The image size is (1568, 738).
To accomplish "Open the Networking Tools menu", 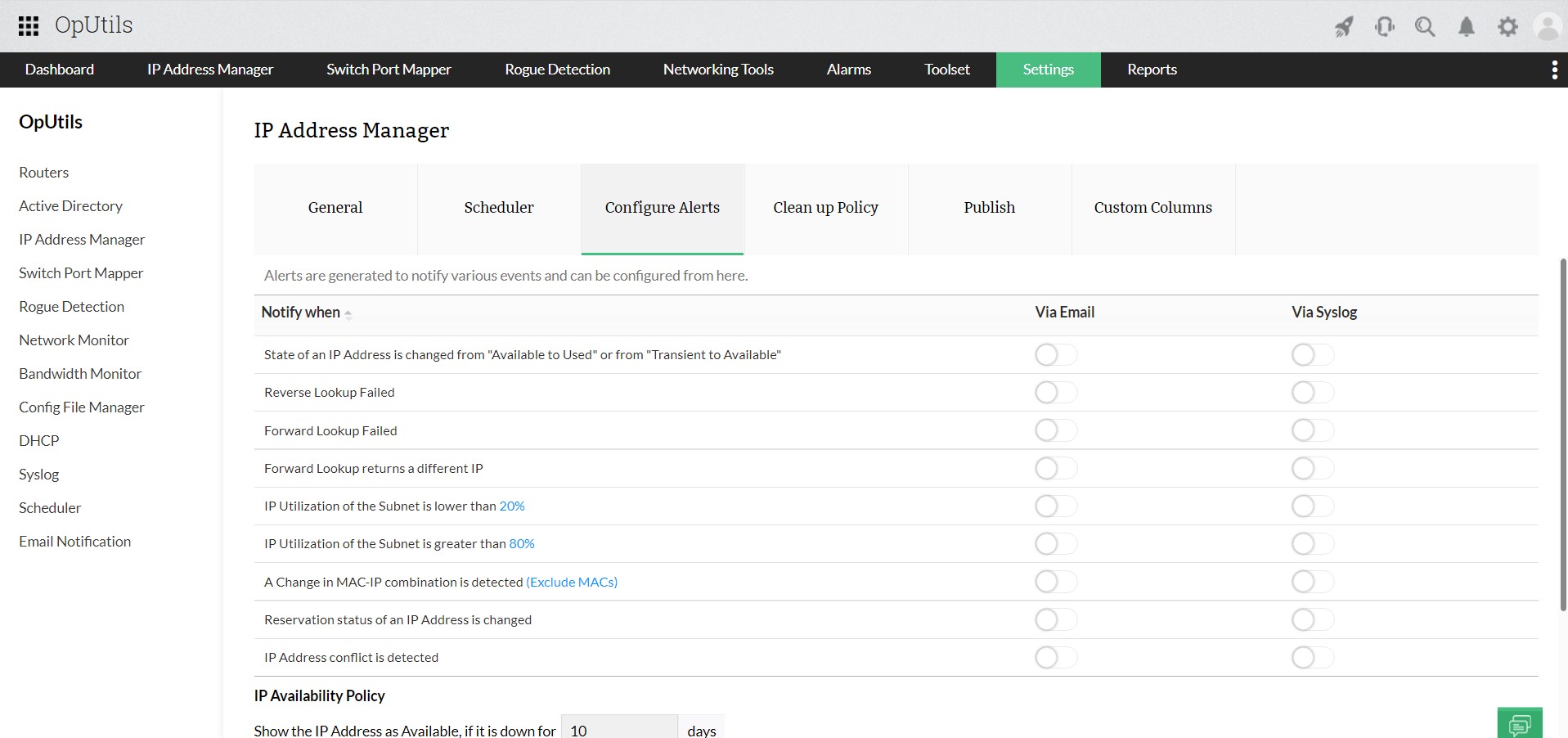I will [717, 70].
